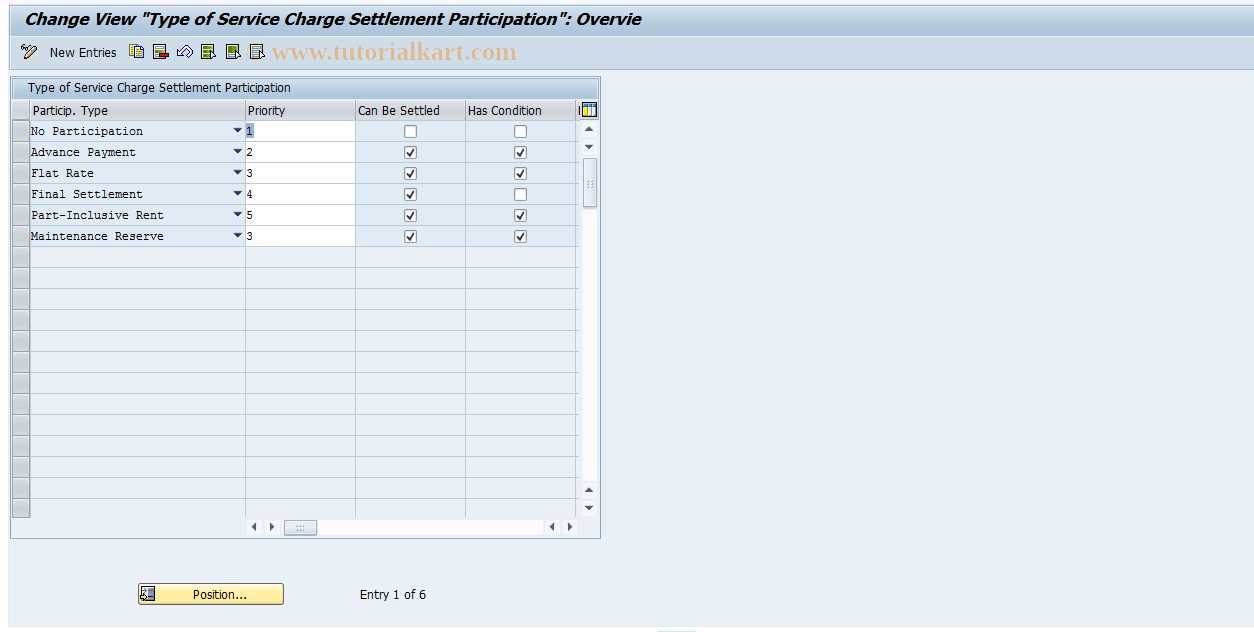This screenshot has width=1254, height=632.
Task: Select the Final Settlement row selector
Action: 21,194
